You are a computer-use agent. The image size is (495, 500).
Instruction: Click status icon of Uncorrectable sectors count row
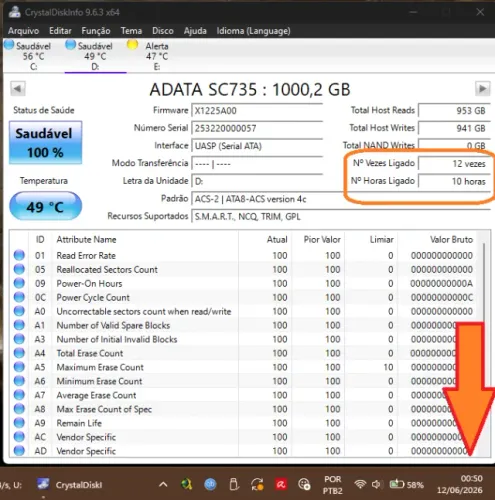coord(19,311)
